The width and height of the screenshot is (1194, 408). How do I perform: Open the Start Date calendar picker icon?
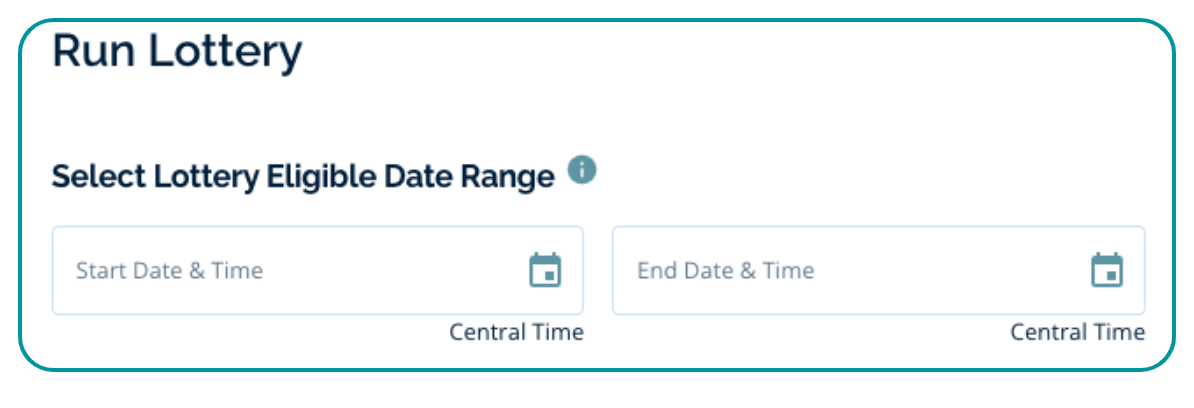[x=545, y=270]
